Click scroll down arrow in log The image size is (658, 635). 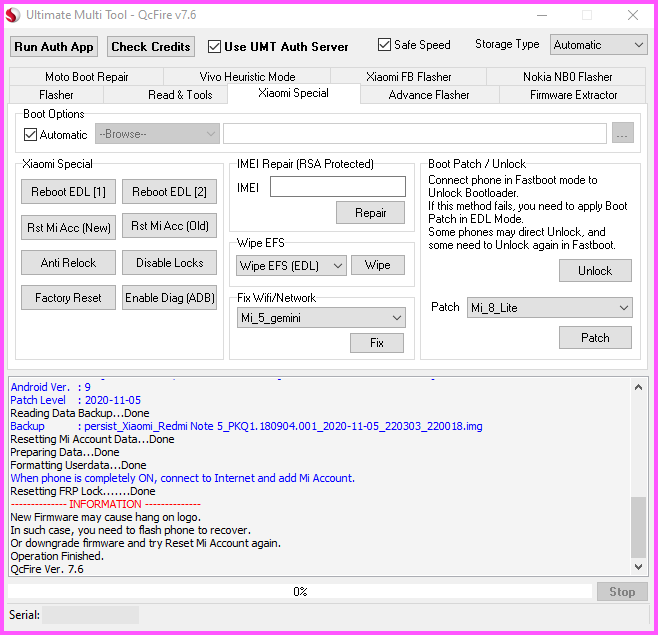click(x=638, y=567)
